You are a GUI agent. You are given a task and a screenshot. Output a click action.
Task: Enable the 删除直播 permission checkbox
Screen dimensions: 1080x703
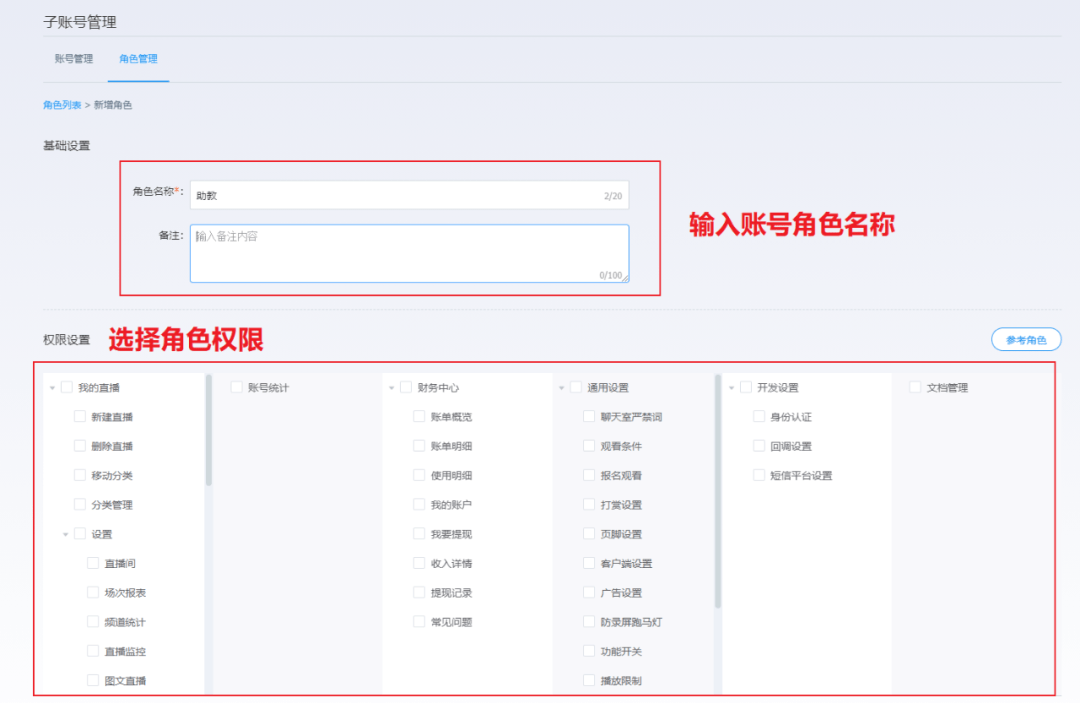point(80,446)
